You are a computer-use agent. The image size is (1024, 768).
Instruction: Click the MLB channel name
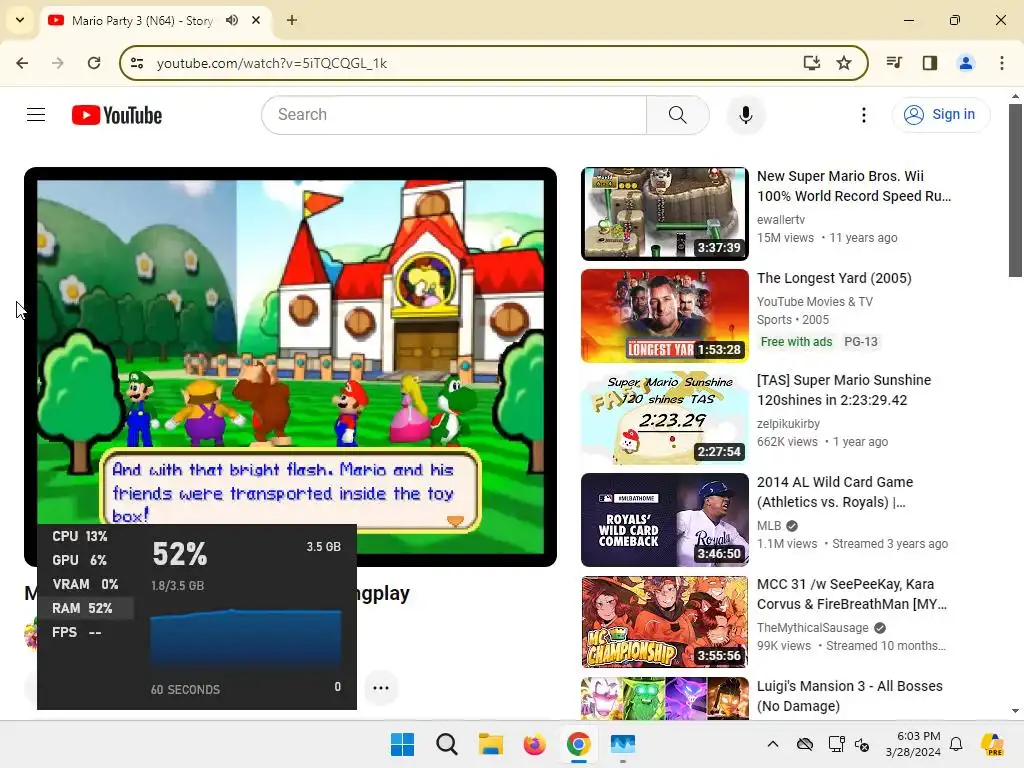click(769, 526)
